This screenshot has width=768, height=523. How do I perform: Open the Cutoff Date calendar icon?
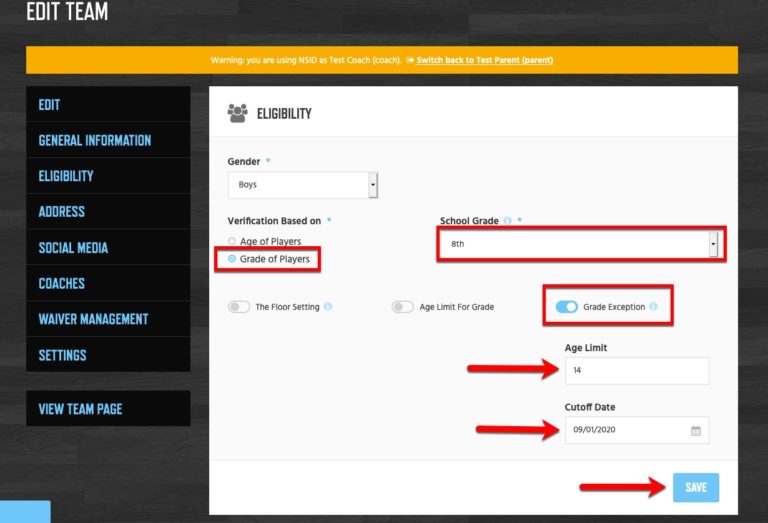[x=696, y=431]
